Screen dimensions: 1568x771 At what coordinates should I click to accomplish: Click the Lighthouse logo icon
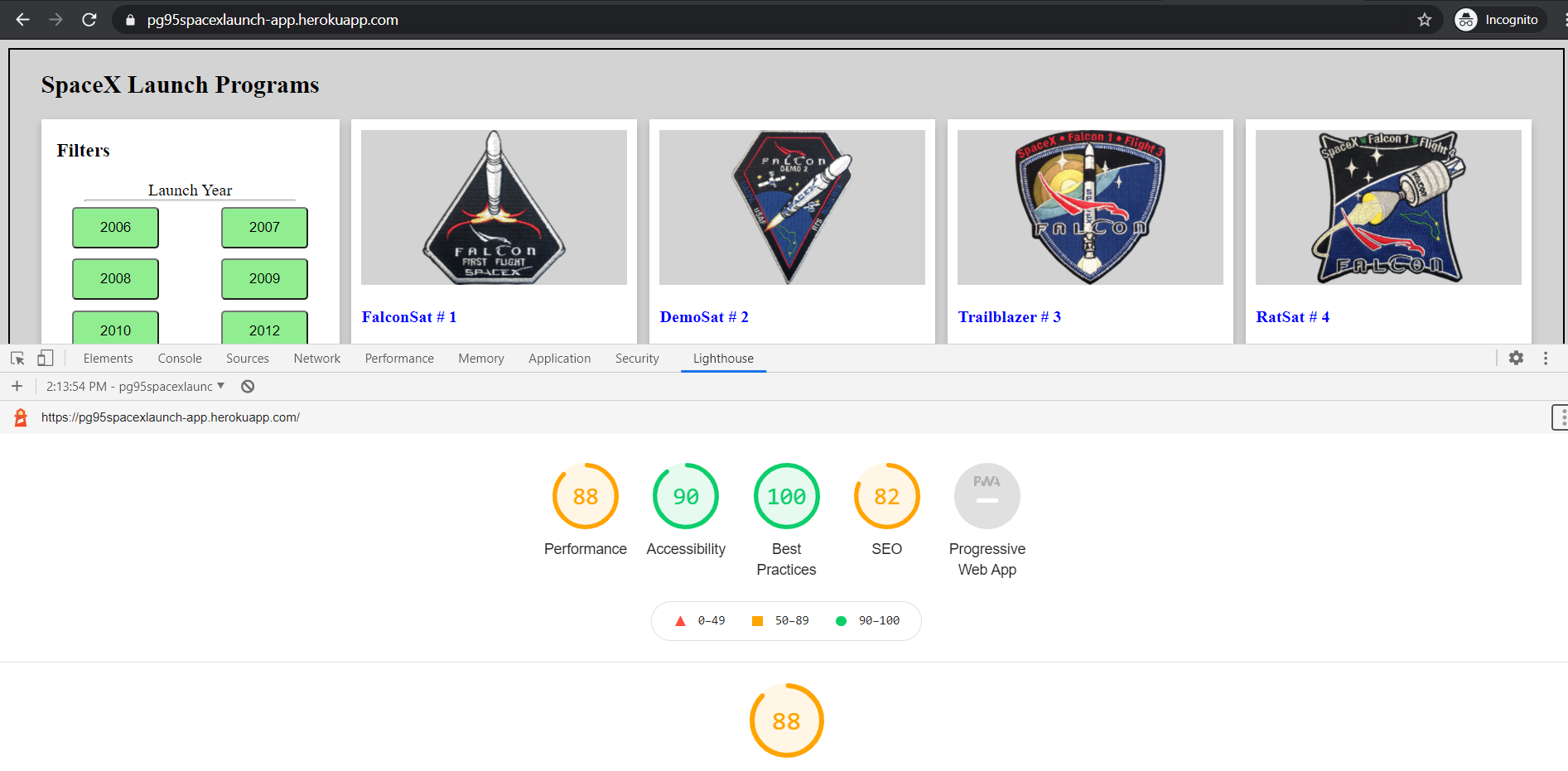[21, 417]
